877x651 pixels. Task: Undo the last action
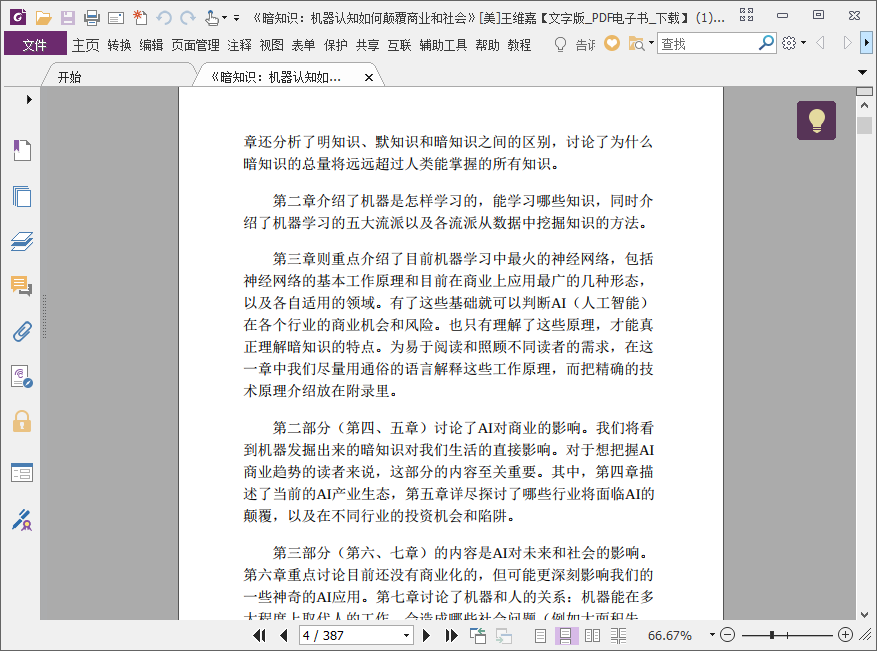pos(164,18)
